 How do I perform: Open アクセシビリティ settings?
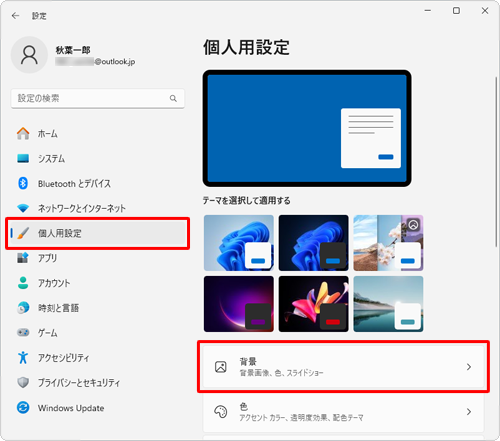click(98, 358)
